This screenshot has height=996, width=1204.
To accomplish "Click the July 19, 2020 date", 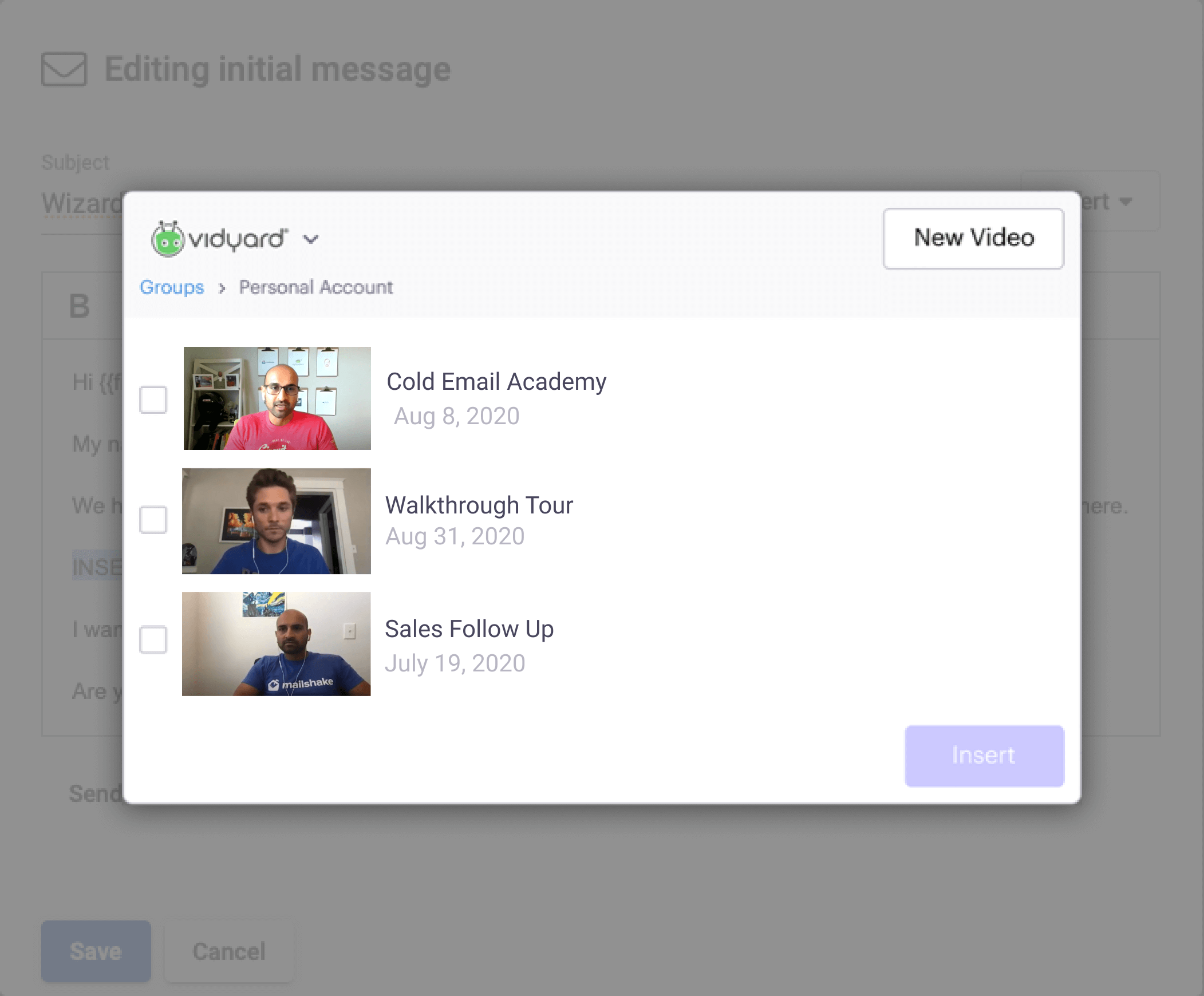I will pyautogui.click(x=455, y=663).
